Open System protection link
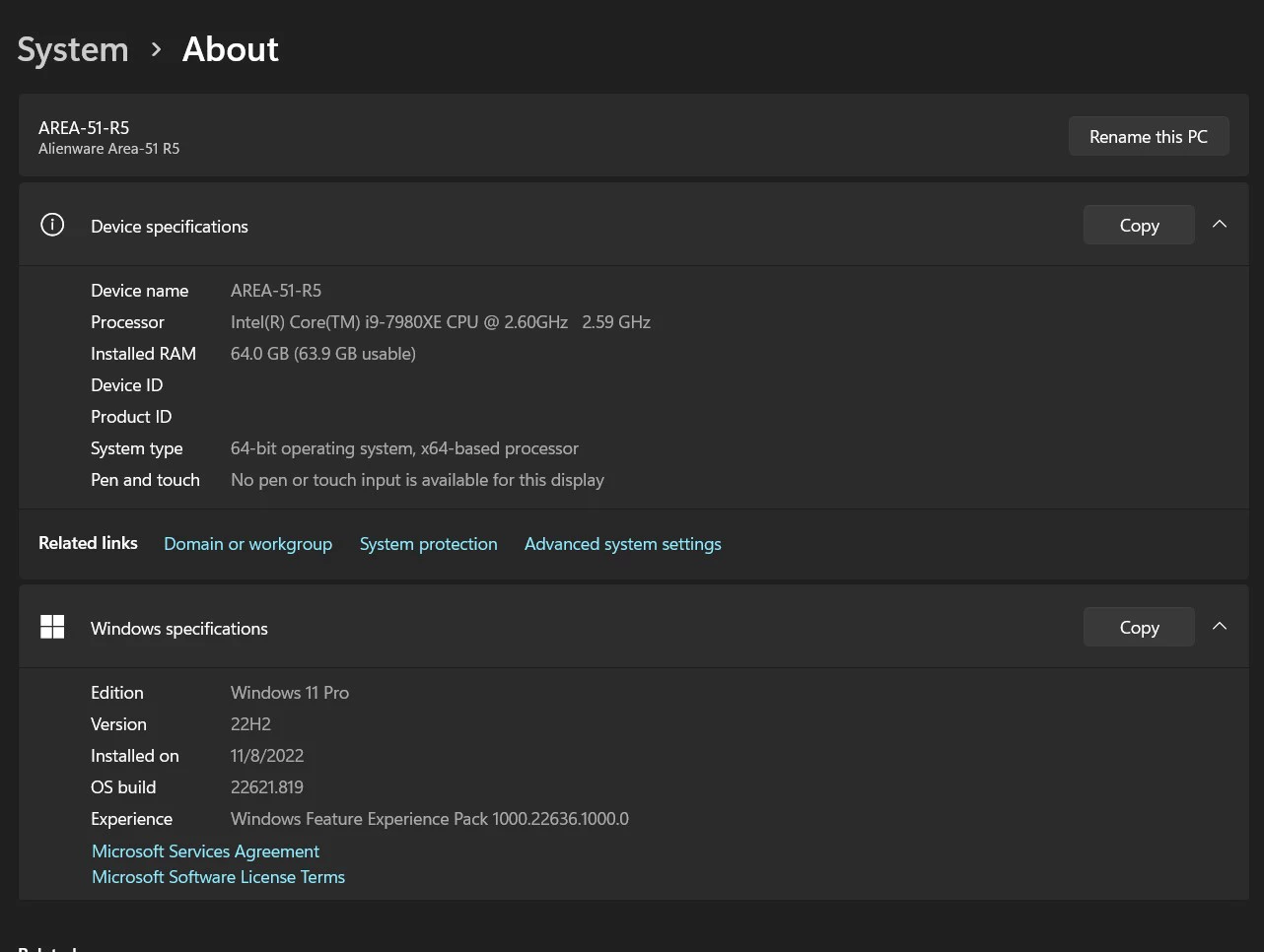Screen dimensions: 1264x952 (x=428, y=544)
